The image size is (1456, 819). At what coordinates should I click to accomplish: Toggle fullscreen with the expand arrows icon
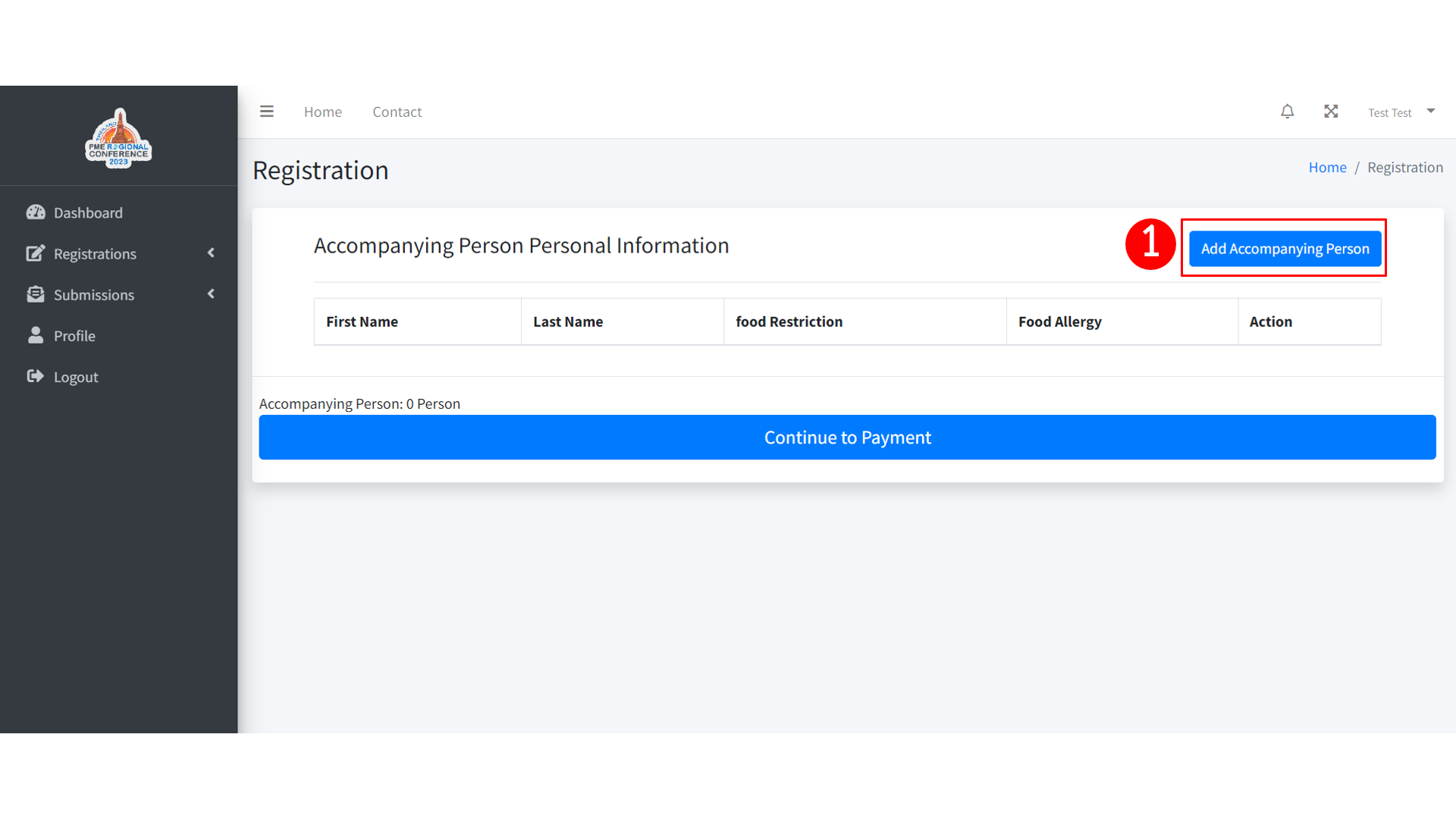click(1331, 111)
